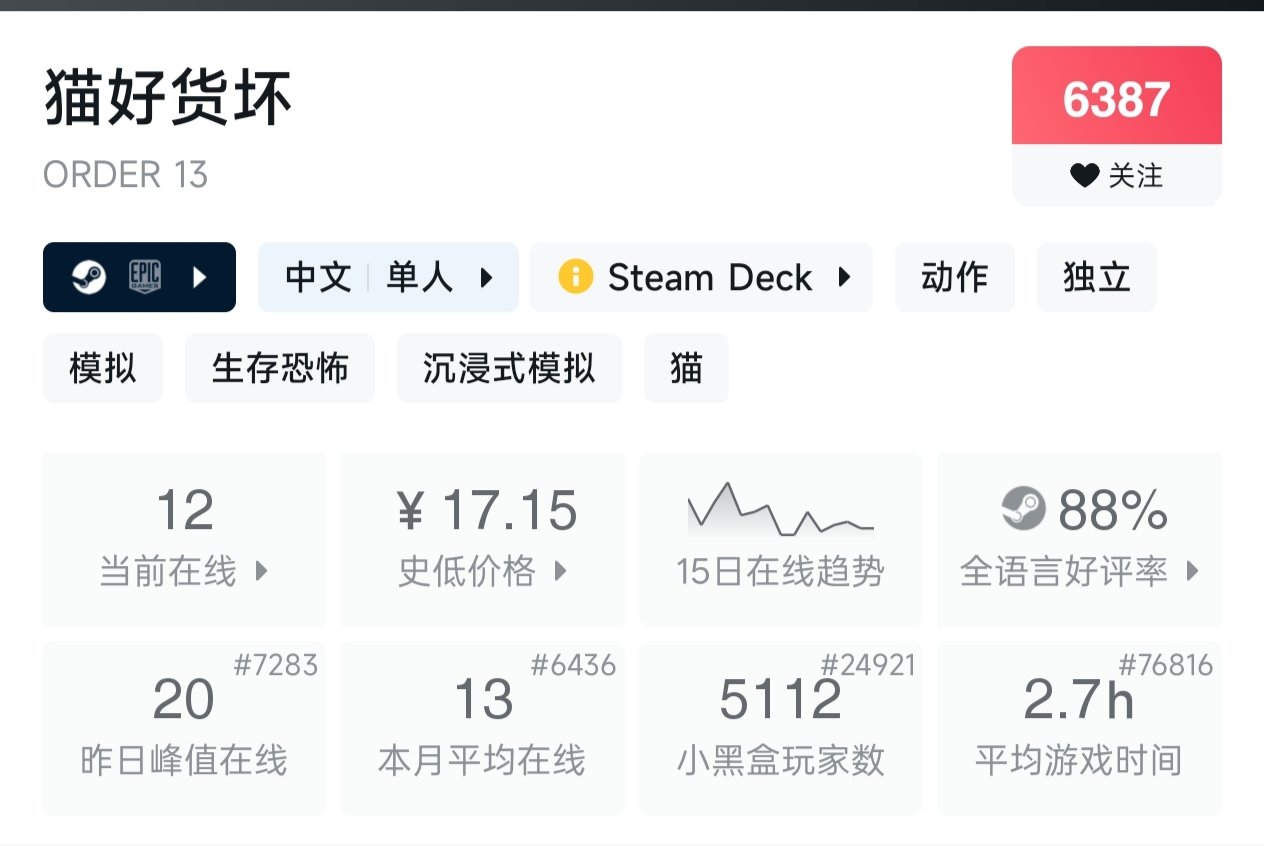Expand Steam Deck compatibility details
This screenshot has height=846, width=1264.
click(844, 277)
